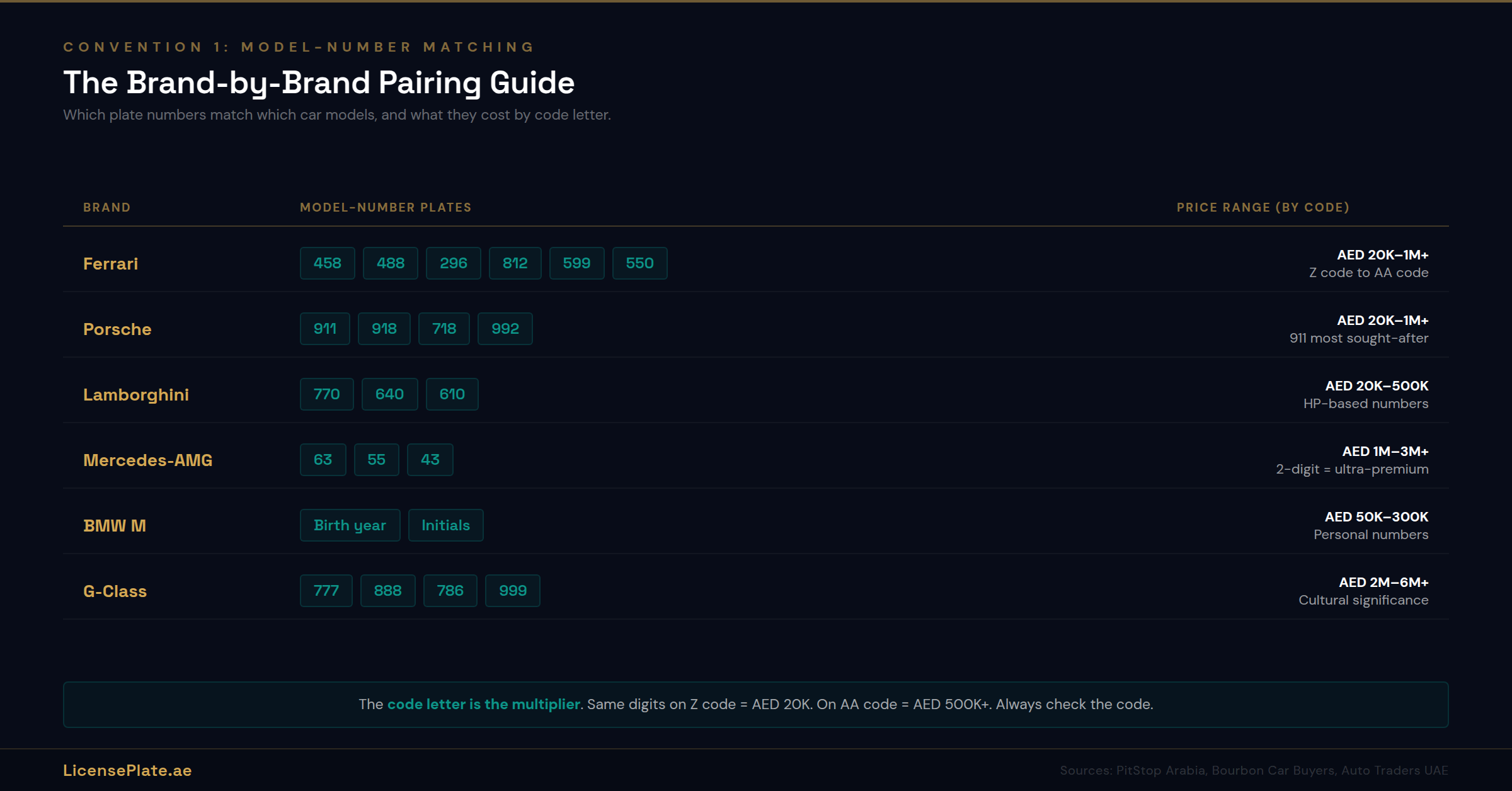Click the 777 G-Class plate chip
Screen dimensions: 1512x791
[x=326, y=590]
